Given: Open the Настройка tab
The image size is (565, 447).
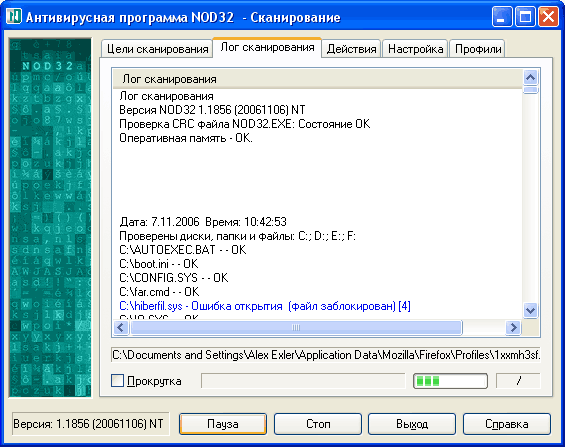Looking at the screenshot, I should (415, 49).
